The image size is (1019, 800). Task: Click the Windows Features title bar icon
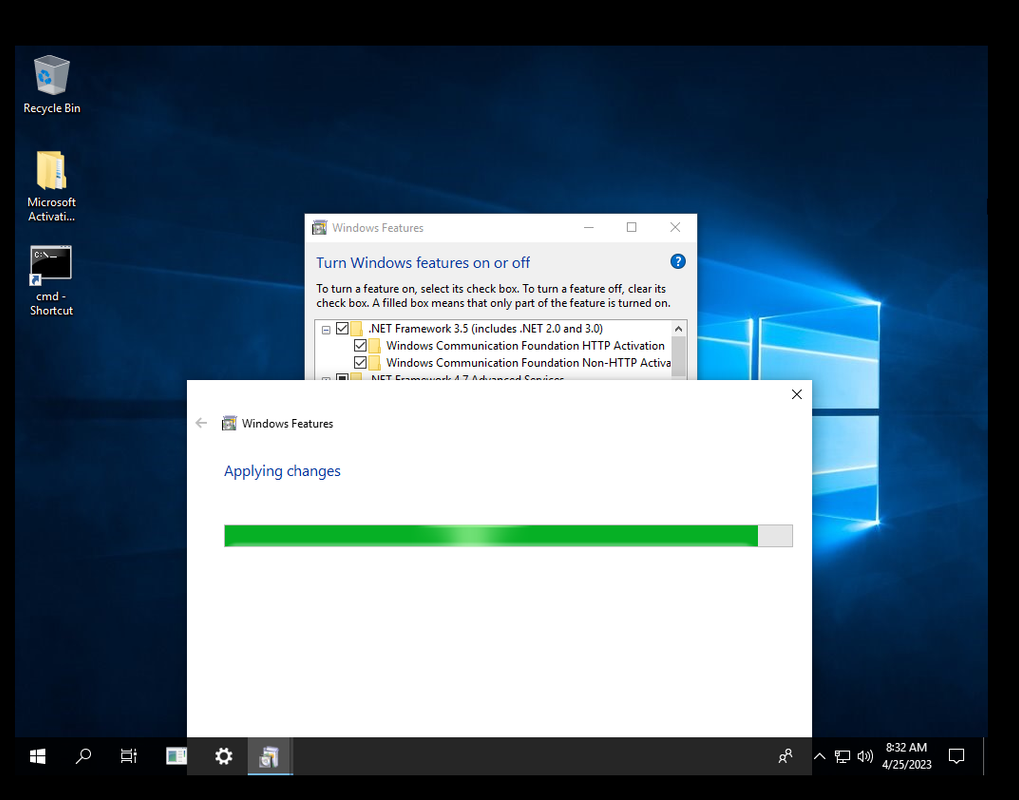click(x=319, y=227)
